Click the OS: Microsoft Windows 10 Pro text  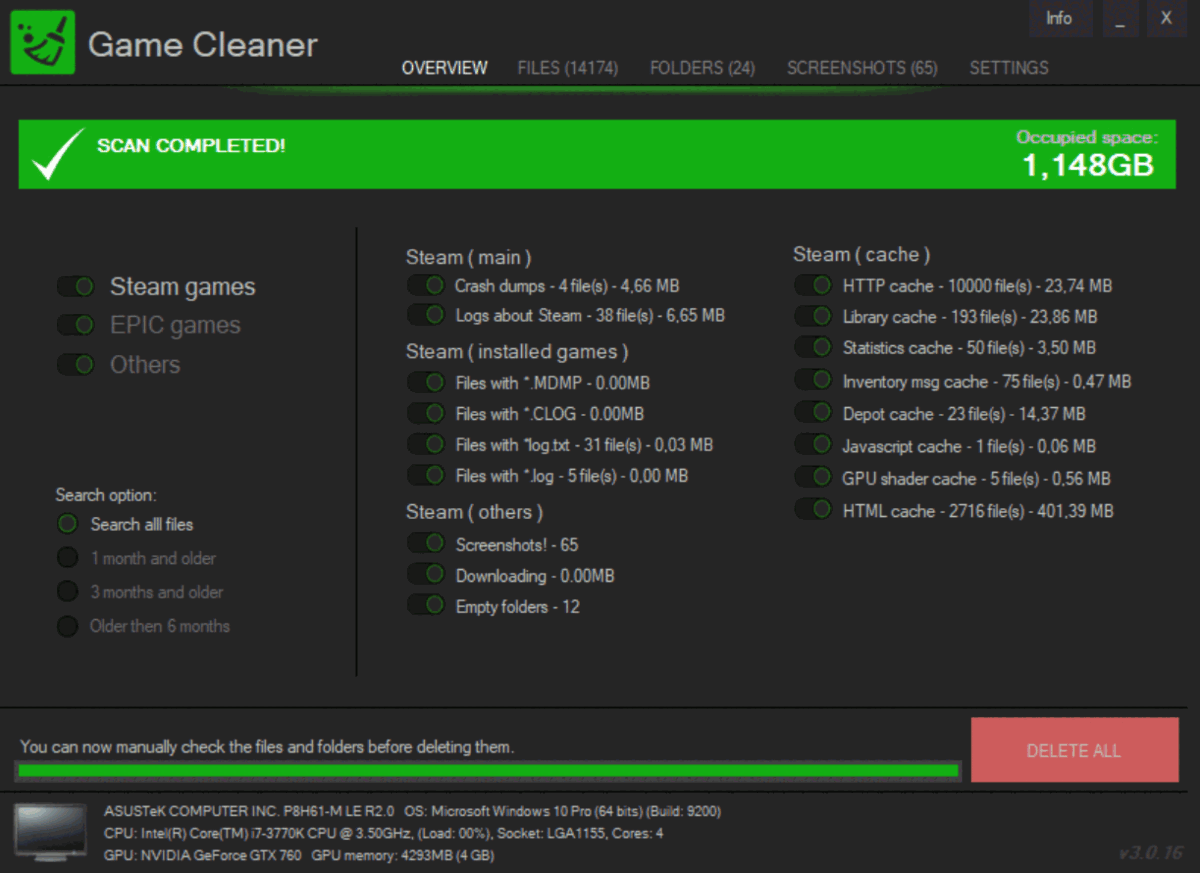tap(565, 811)
